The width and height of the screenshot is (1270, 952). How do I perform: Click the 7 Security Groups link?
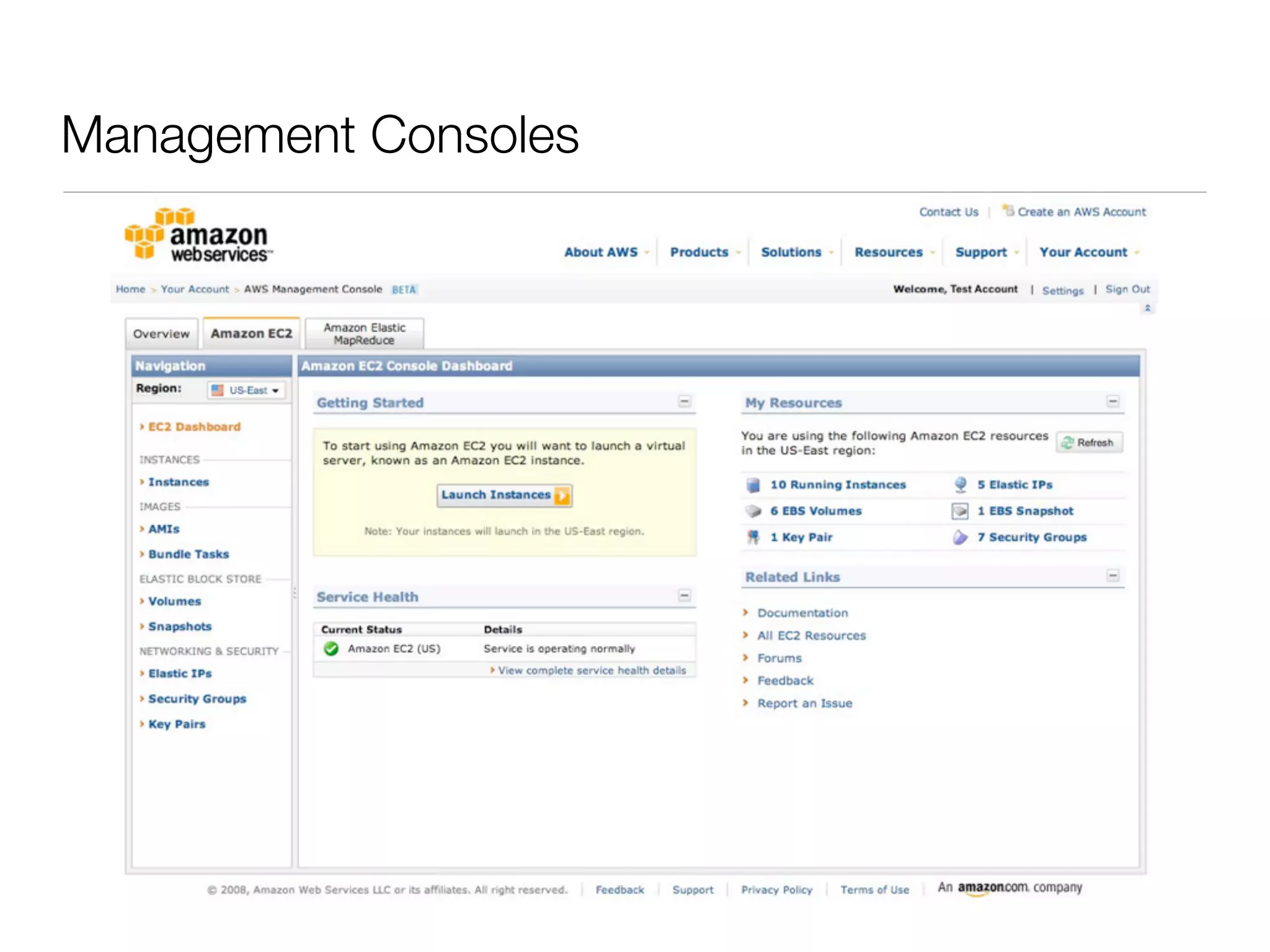1032,537
